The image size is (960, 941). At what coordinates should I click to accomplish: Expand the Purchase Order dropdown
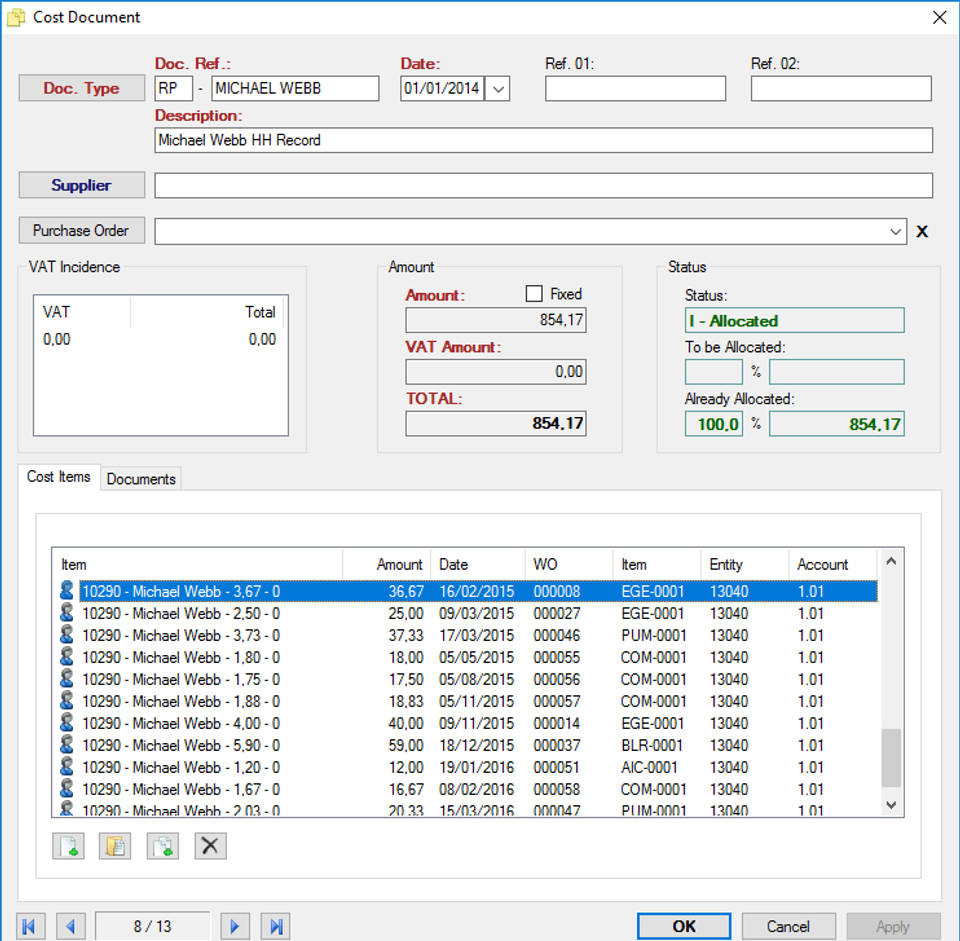(894, 231)
